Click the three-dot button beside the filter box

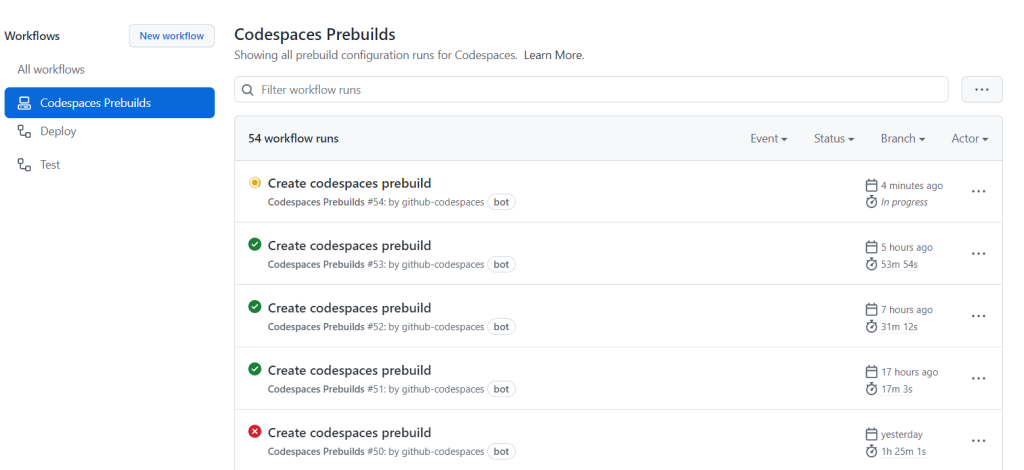click(x=981, y=89)
